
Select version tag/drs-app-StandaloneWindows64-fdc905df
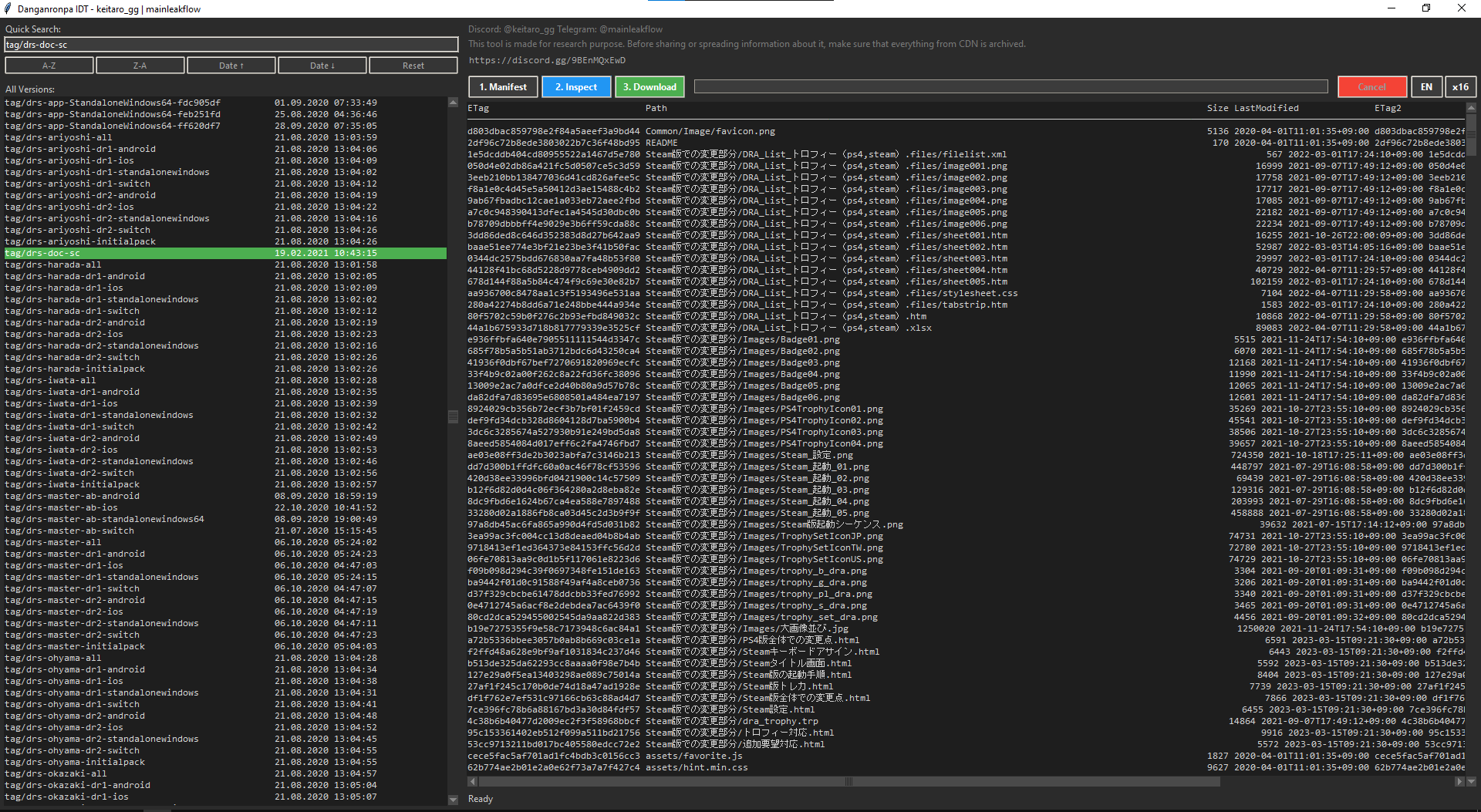(225, 103)
